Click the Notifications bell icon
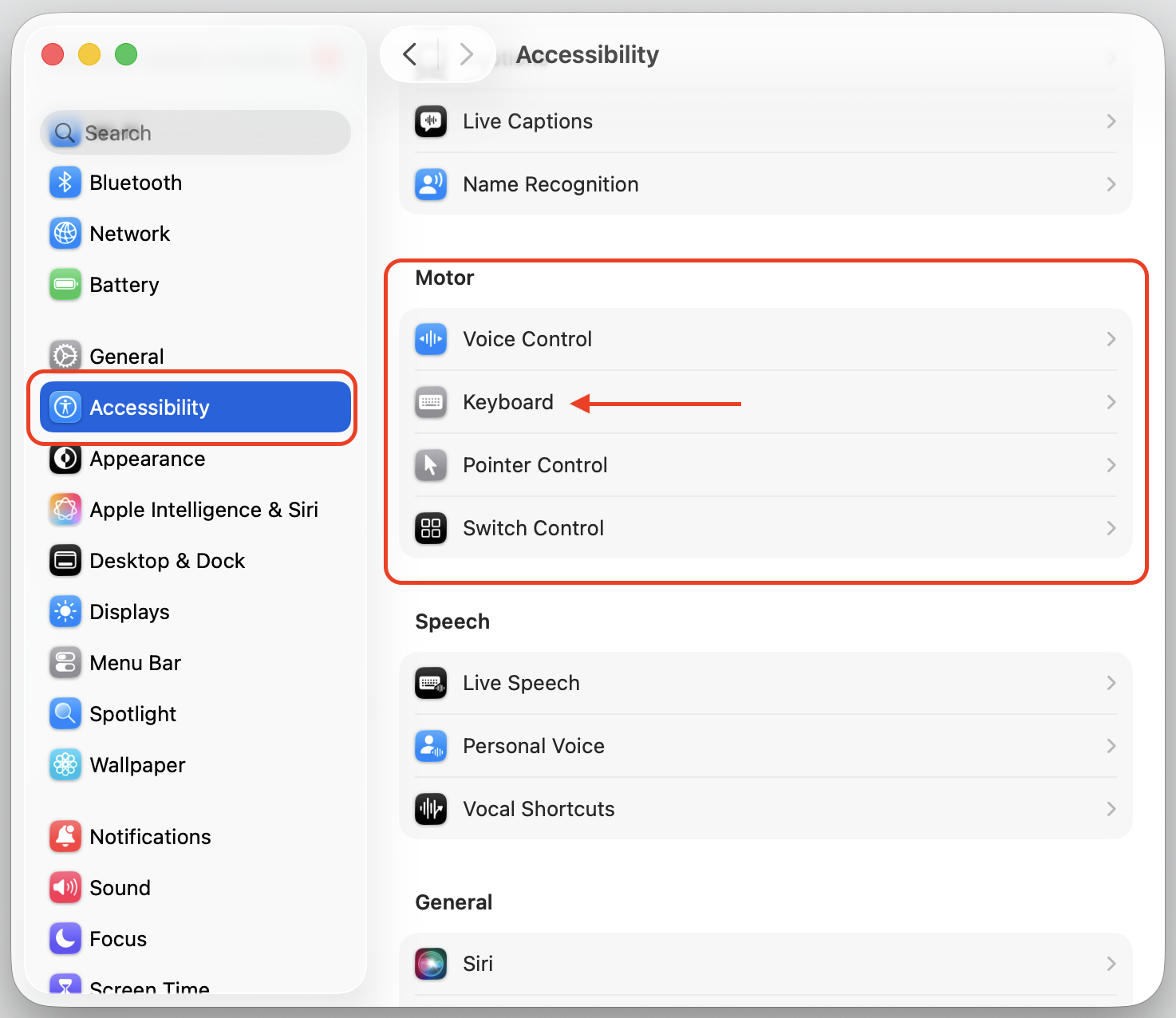The image size is (1176, 1018). (x=65, y=836)
